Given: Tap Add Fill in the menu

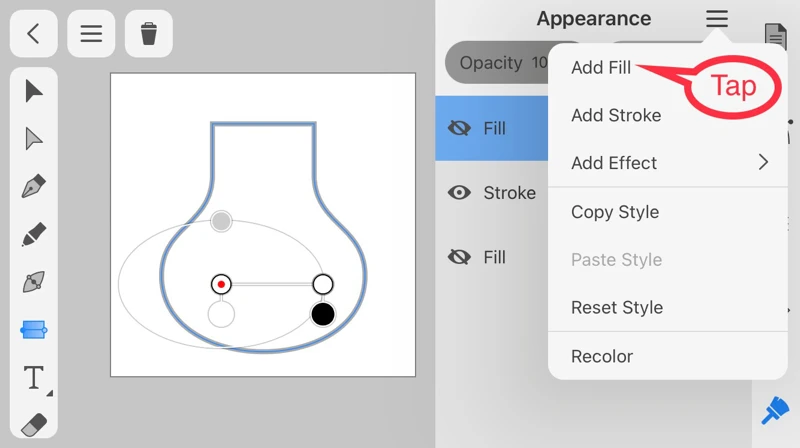Looking at the screenshot, I should [601, 68].
